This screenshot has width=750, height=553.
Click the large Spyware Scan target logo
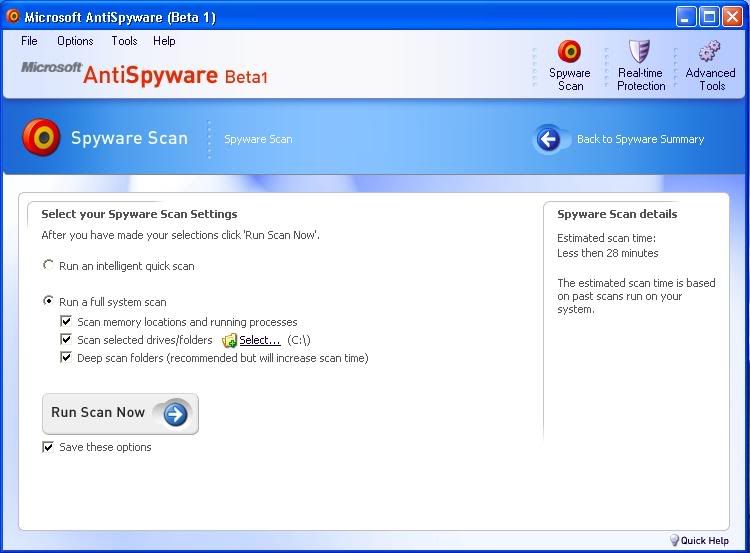pos(41,137)
